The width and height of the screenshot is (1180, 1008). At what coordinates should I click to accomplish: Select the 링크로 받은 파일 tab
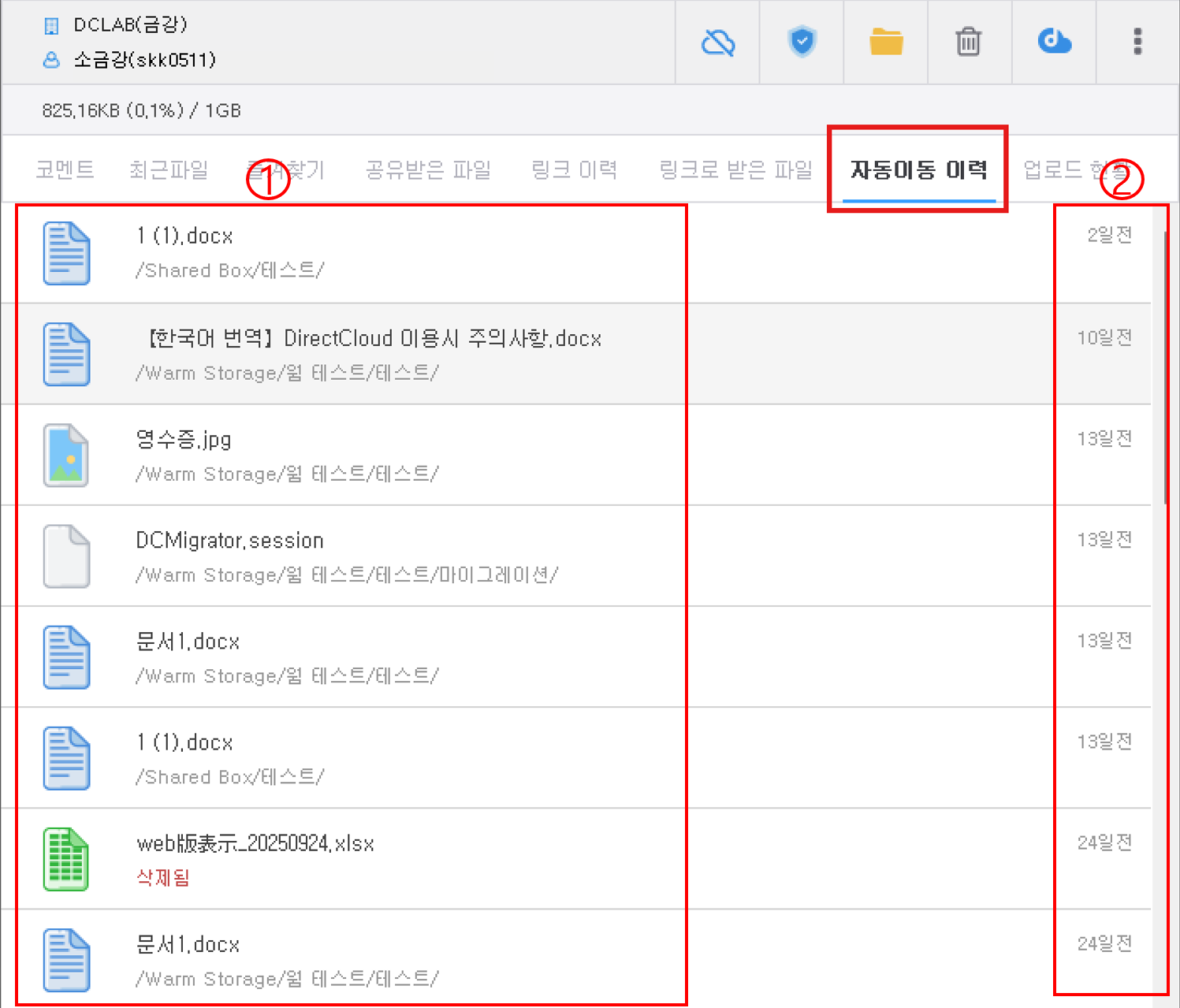[x=735, y=169]
